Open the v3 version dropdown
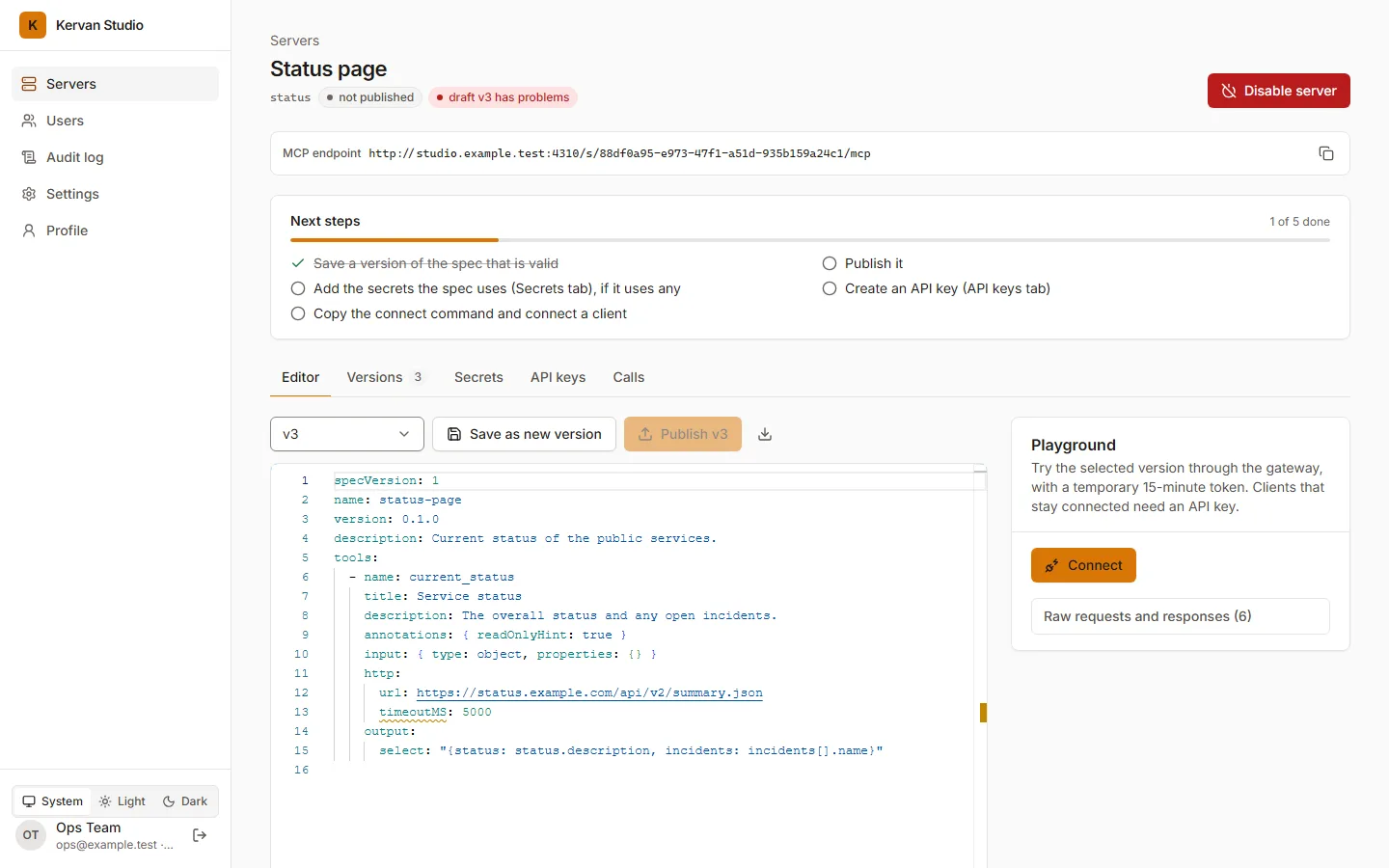This screenshot has height=868, width=1389. click(347, 434)
